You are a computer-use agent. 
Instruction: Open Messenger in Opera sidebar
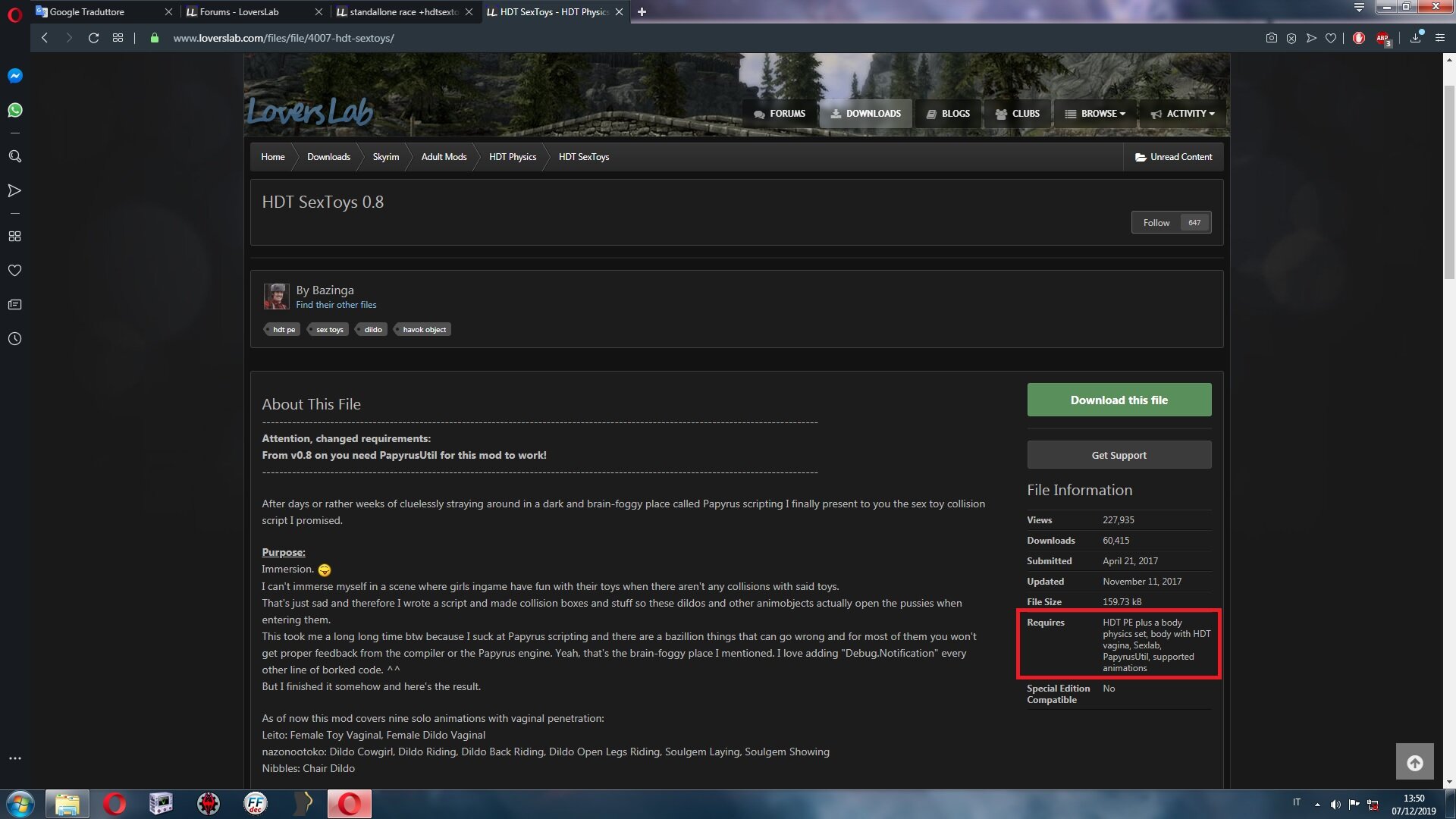click(x=14, y=76)
